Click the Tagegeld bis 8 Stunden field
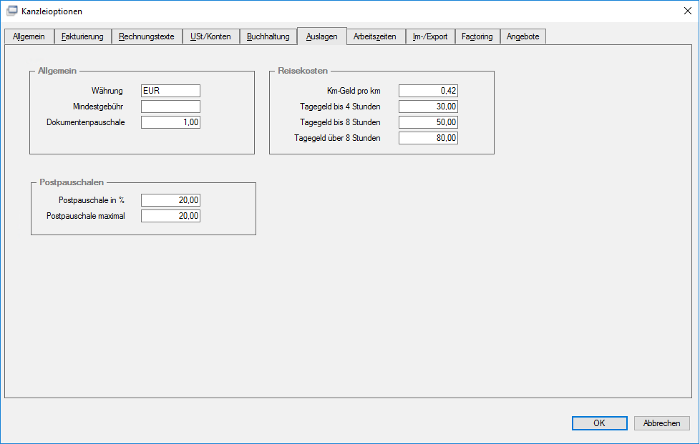 pyautogui.click(x=428, y=122)
